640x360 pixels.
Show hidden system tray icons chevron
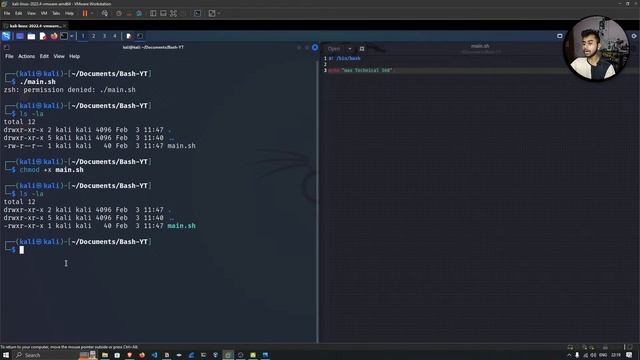click(569, 355)
